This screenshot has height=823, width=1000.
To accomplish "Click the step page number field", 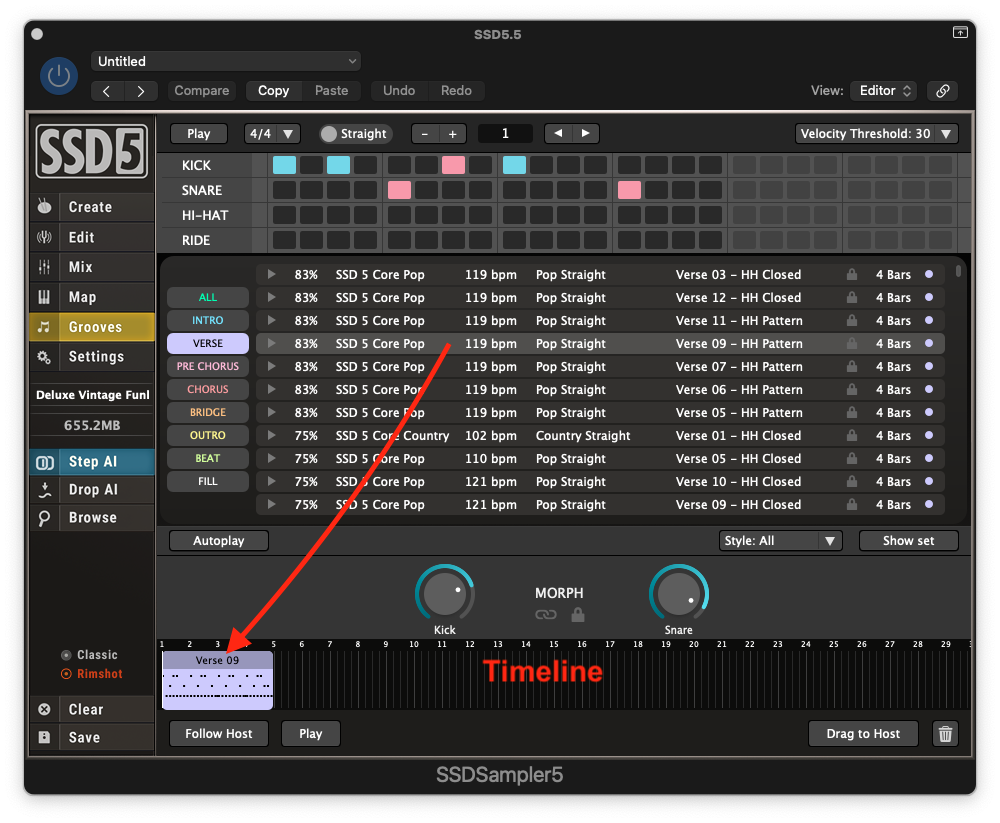I will pos(505,133).
